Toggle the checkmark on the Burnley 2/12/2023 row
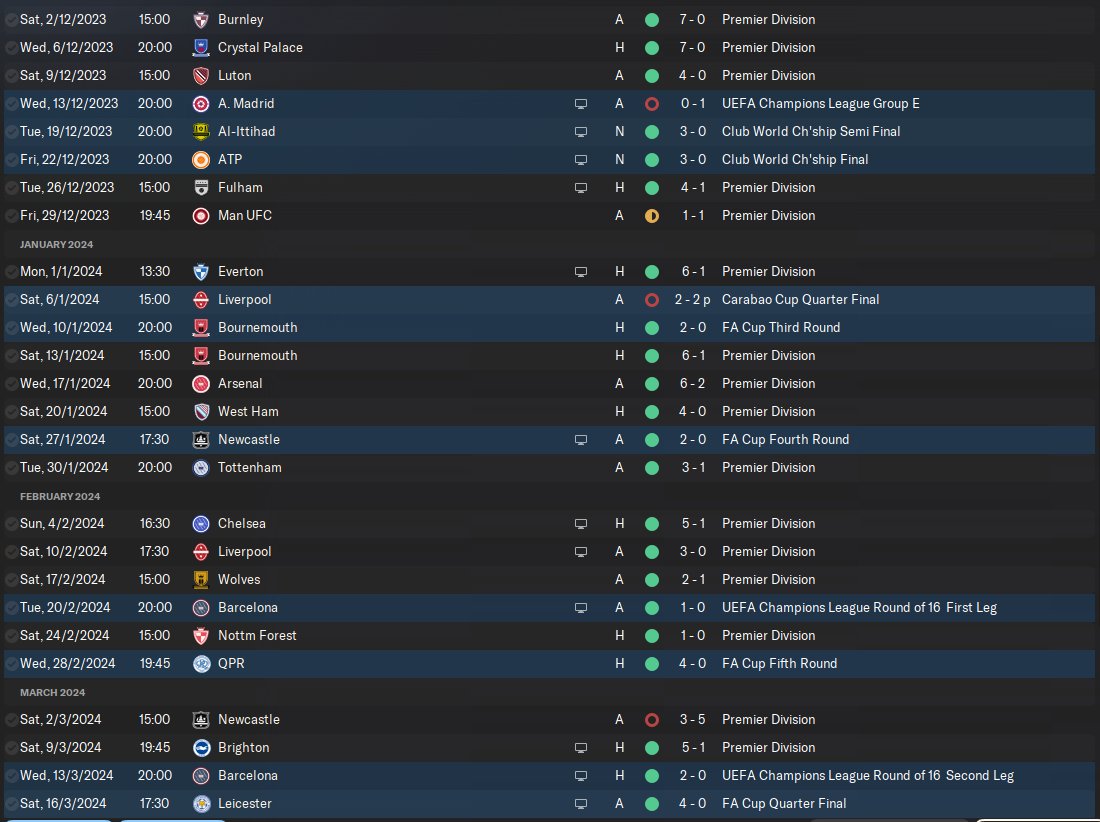 tap(11, 20)
